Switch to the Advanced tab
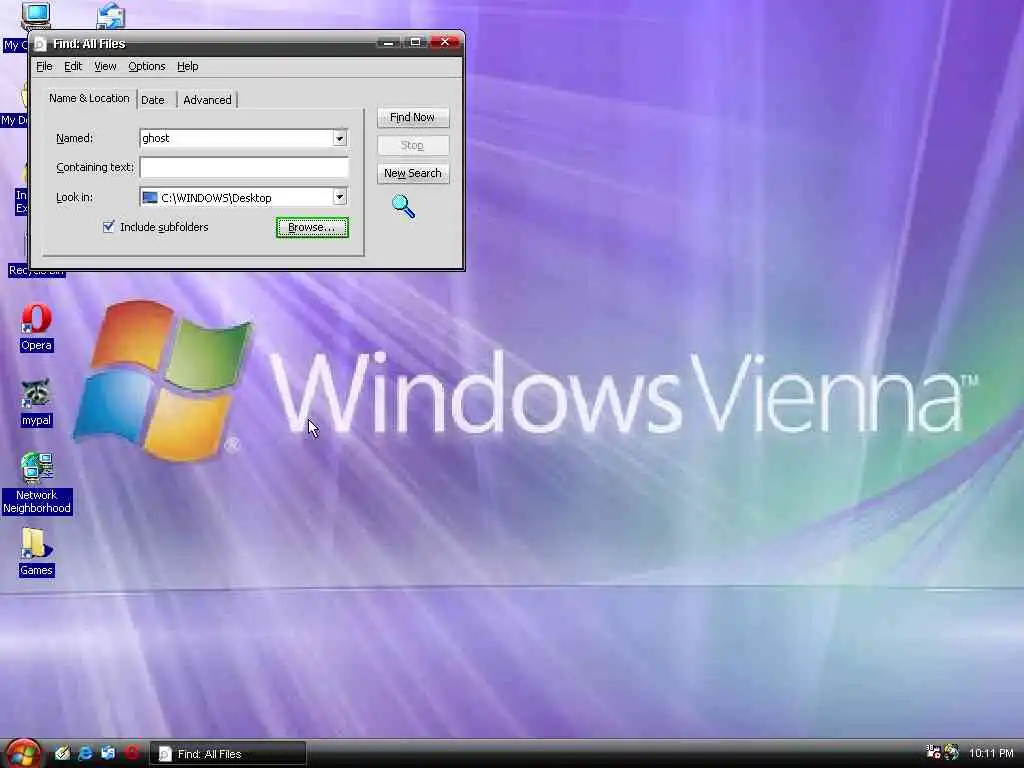Image resolution: width=1024 pixels, height=768 pixels. tap(207, 100)
